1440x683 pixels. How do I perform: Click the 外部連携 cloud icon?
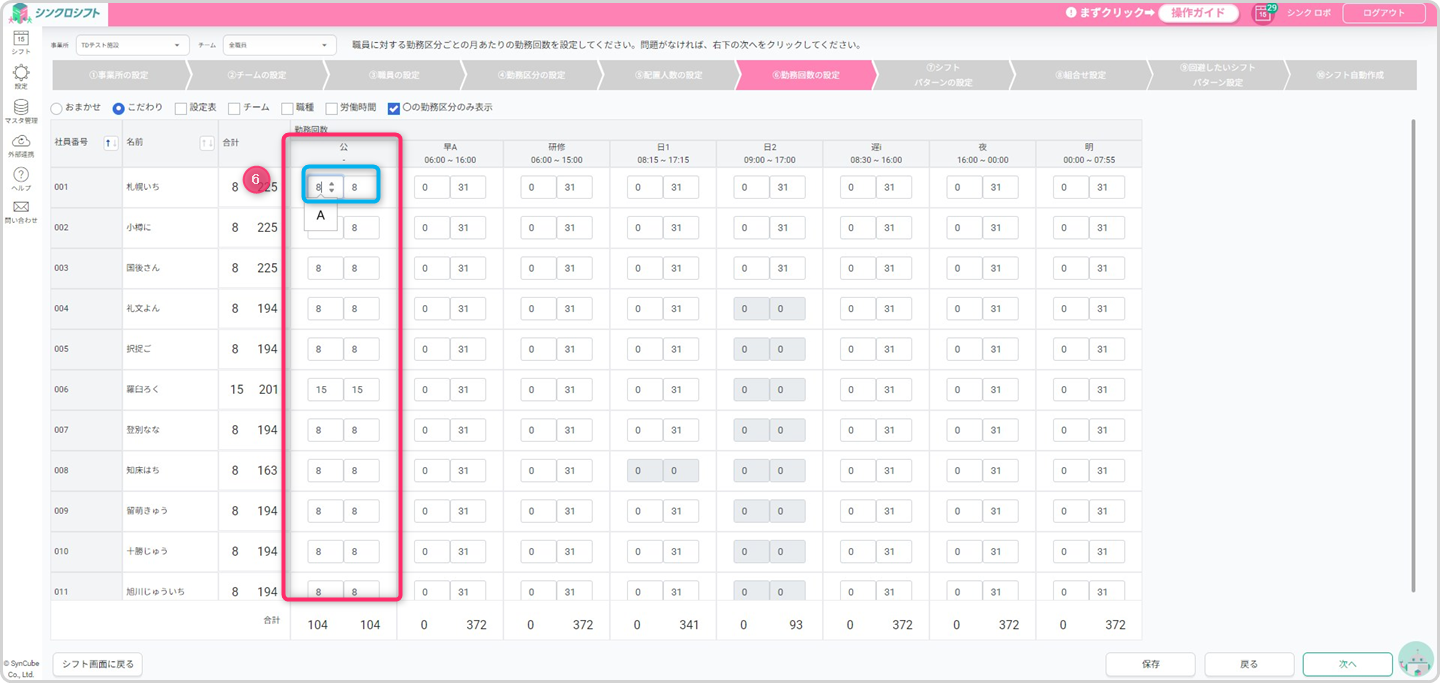(21, 141)
